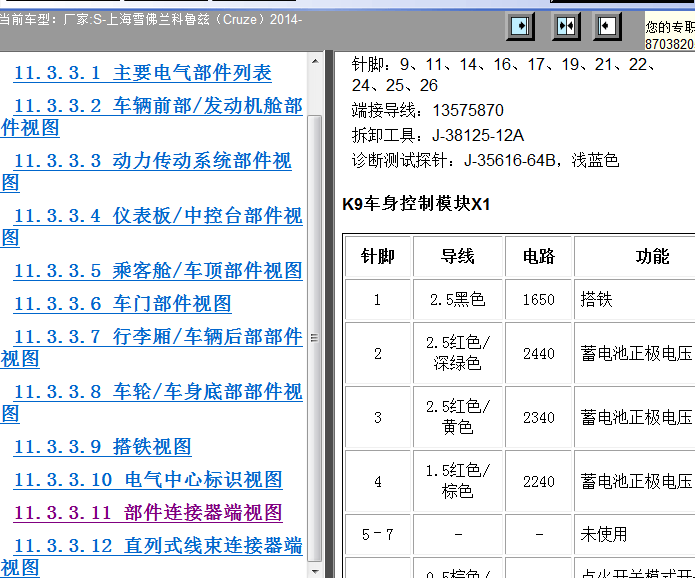Screen dimensions: 695x578
Task: Click the 2.5红色/黄色 wire cell
Action: click(x=458, y=417)
